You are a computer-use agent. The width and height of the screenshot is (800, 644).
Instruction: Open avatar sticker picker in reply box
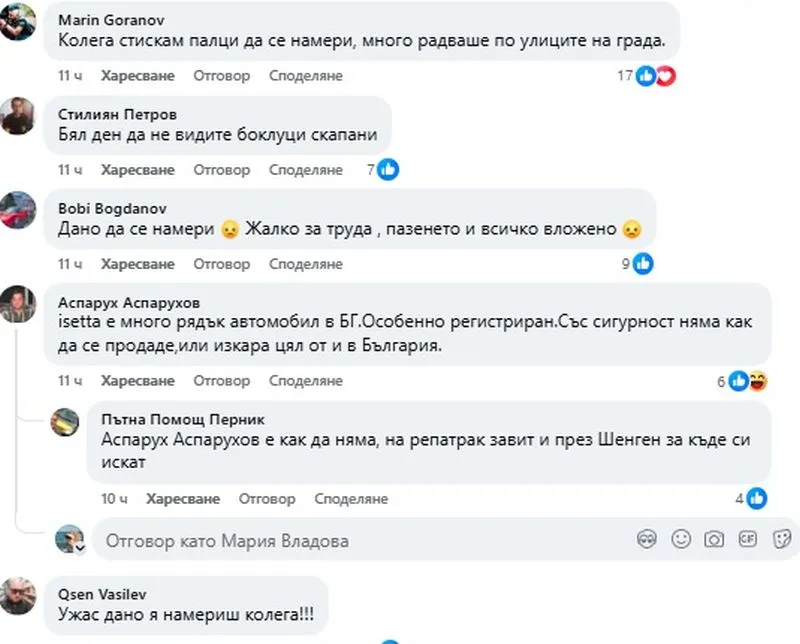(647, 540)
